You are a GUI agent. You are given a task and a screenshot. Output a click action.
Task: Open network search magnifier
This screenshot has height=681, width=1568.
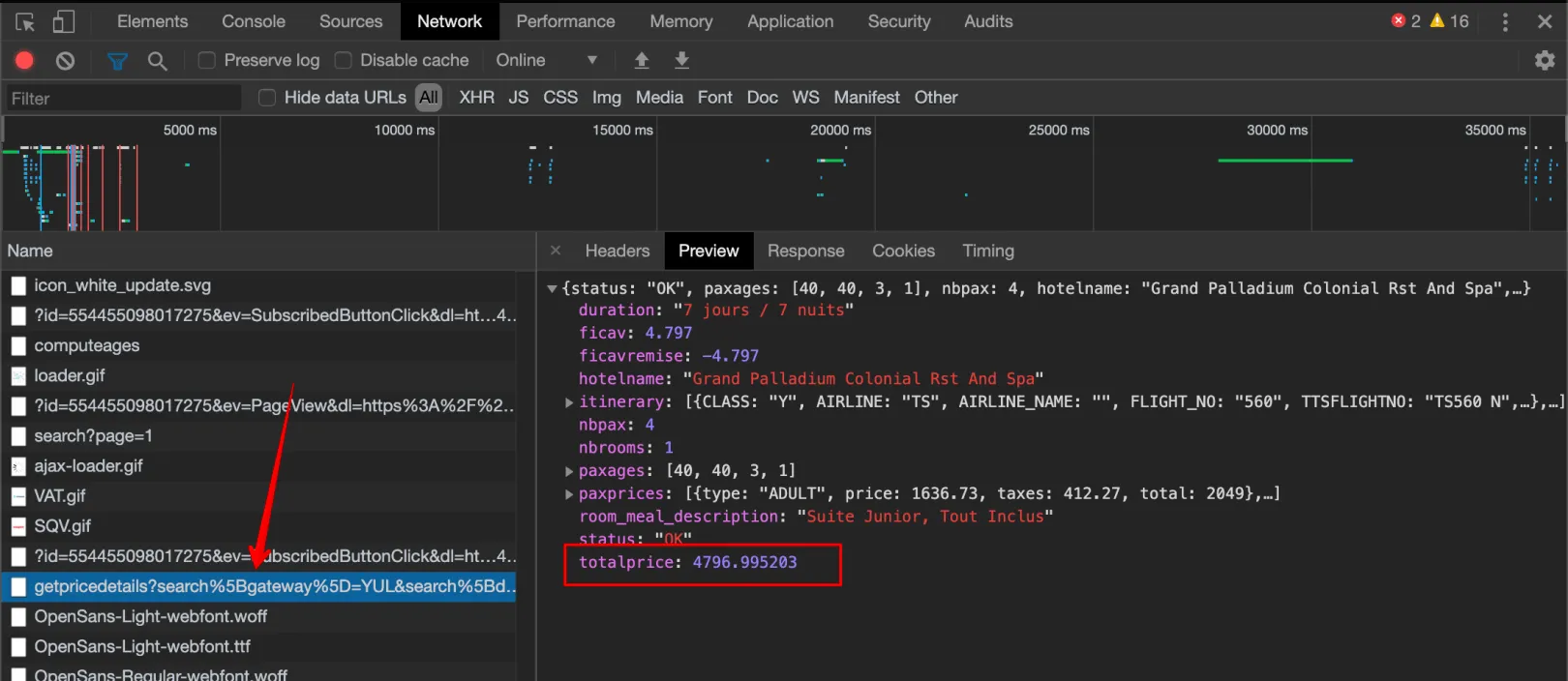coord(157,61)
